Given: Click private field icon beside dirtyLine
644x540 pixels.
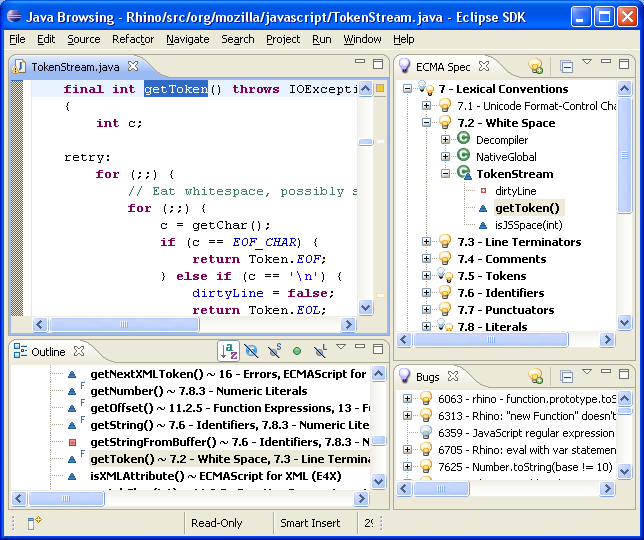Looking at the screenshot, I should 483,191.
